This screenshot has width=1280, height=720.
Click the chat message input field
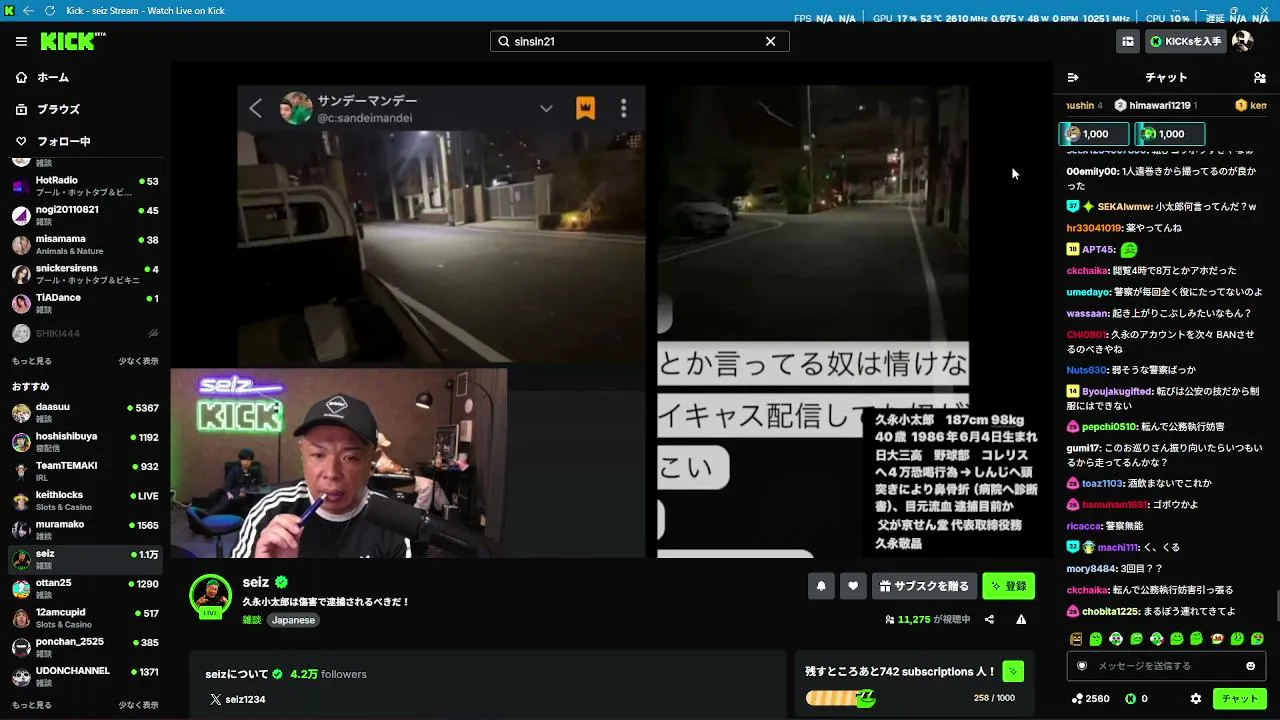(1165, 666)
